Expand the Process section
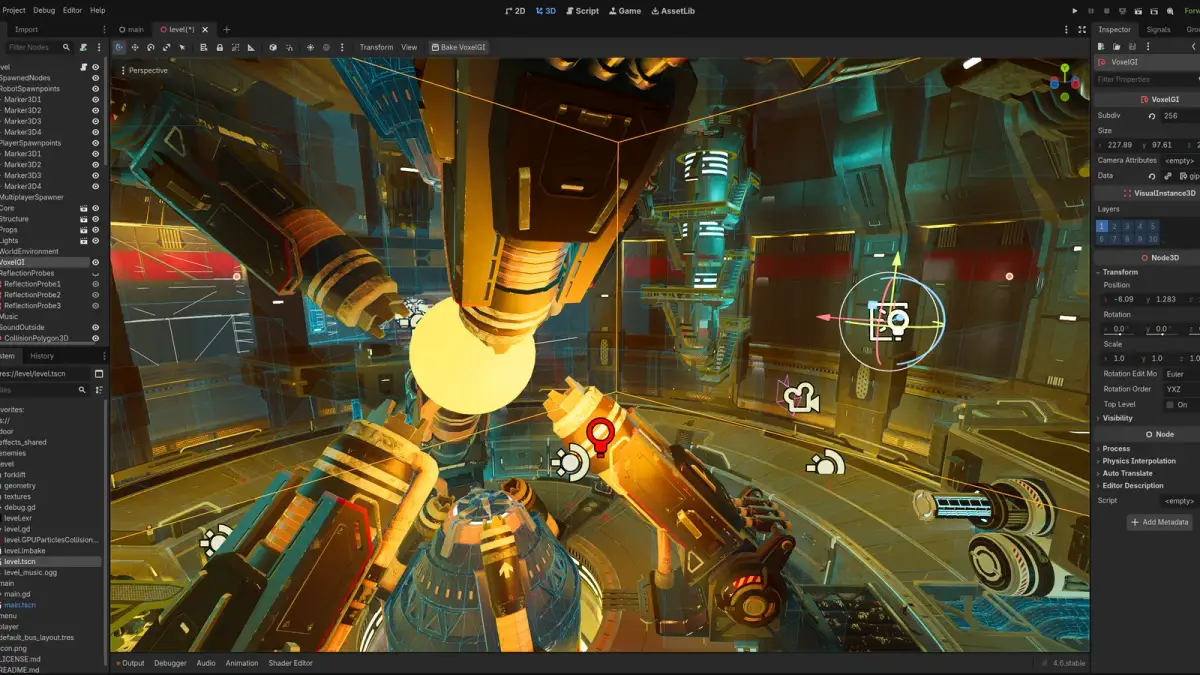1200x675 pixels. [1116, 449]
